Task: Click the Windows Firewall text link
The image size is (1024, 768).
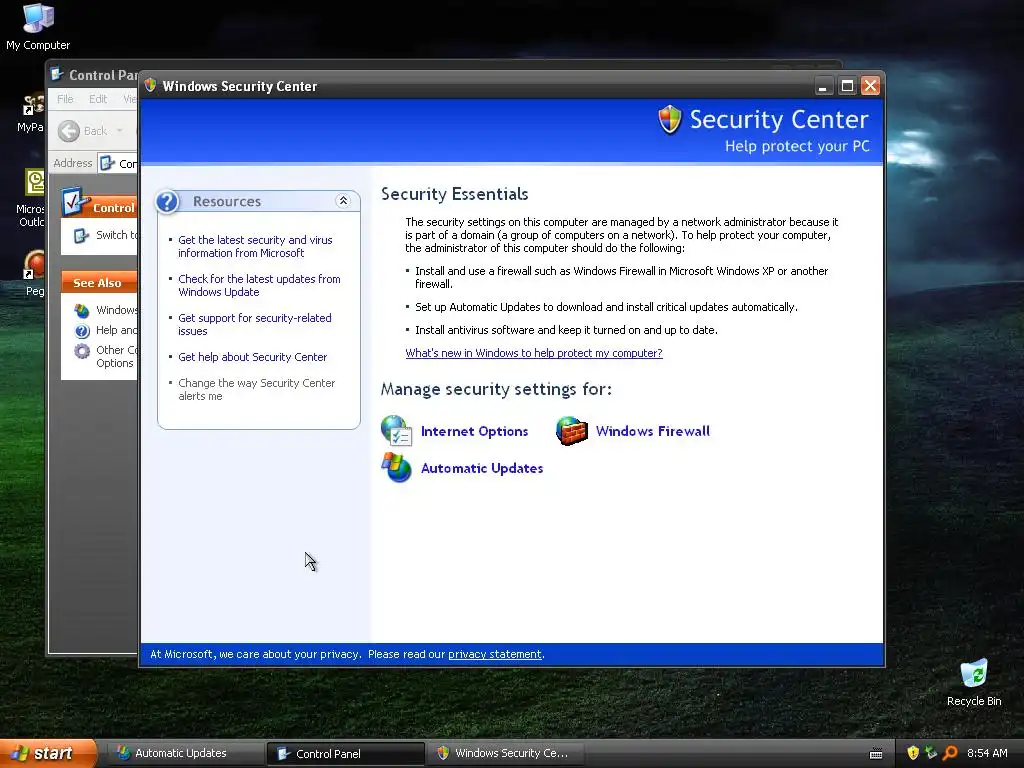Action: click(652, 431)
